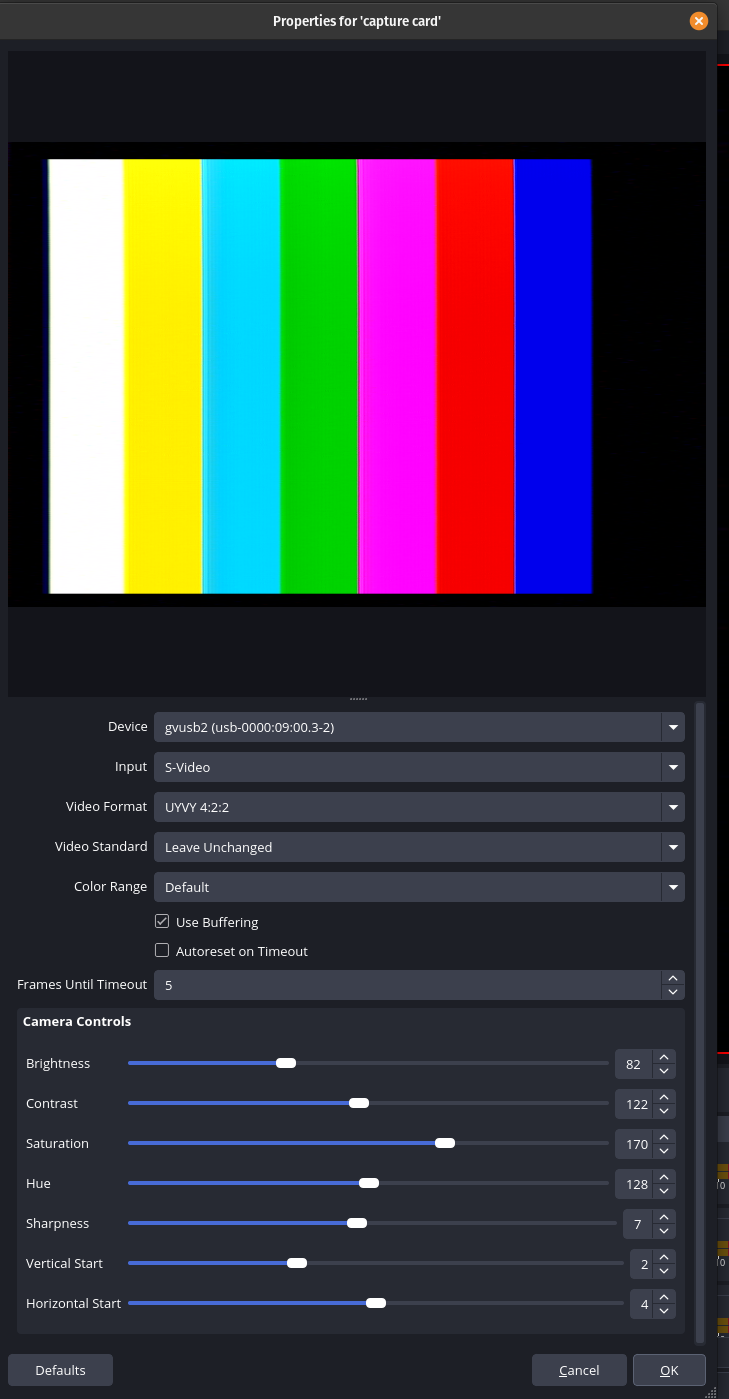Increase Sharpness value with up arrow
This screenshot has width=729, height=1399.
pyautogui.click(x=664, y=1217)
